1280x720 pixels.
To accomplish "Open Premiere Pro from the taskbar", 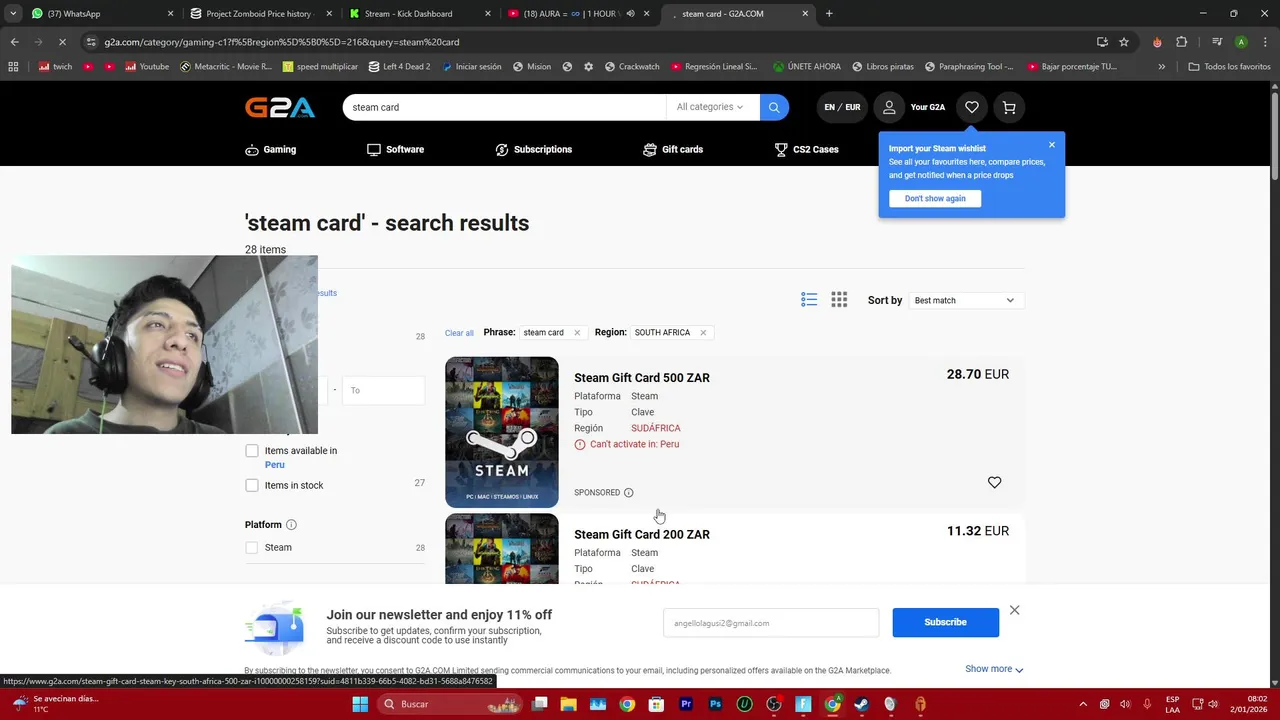I will 686,704.
